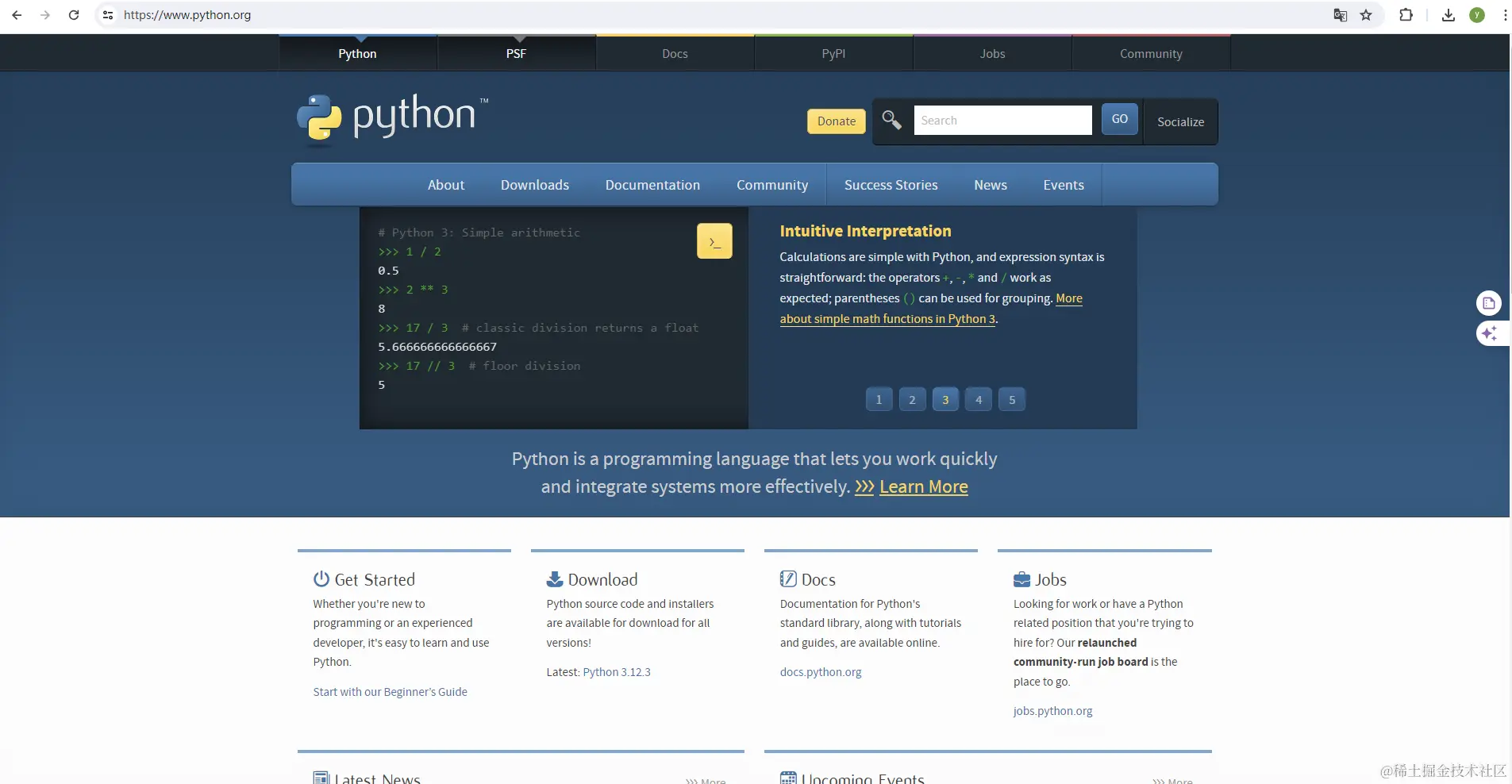The width and height of the screenshot is (1512, 784).
Task: Click the Upcoming Events calendar icon
Action: tap(788, 778)
